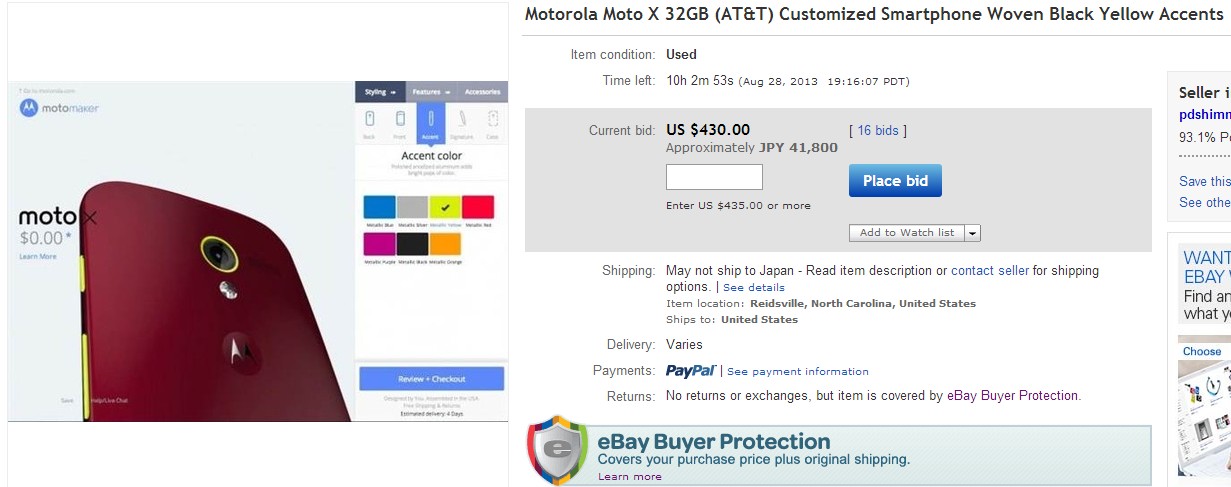The image size is (1231, 487).
Task: Open the 16 bids link
Action: coord(877,130)
